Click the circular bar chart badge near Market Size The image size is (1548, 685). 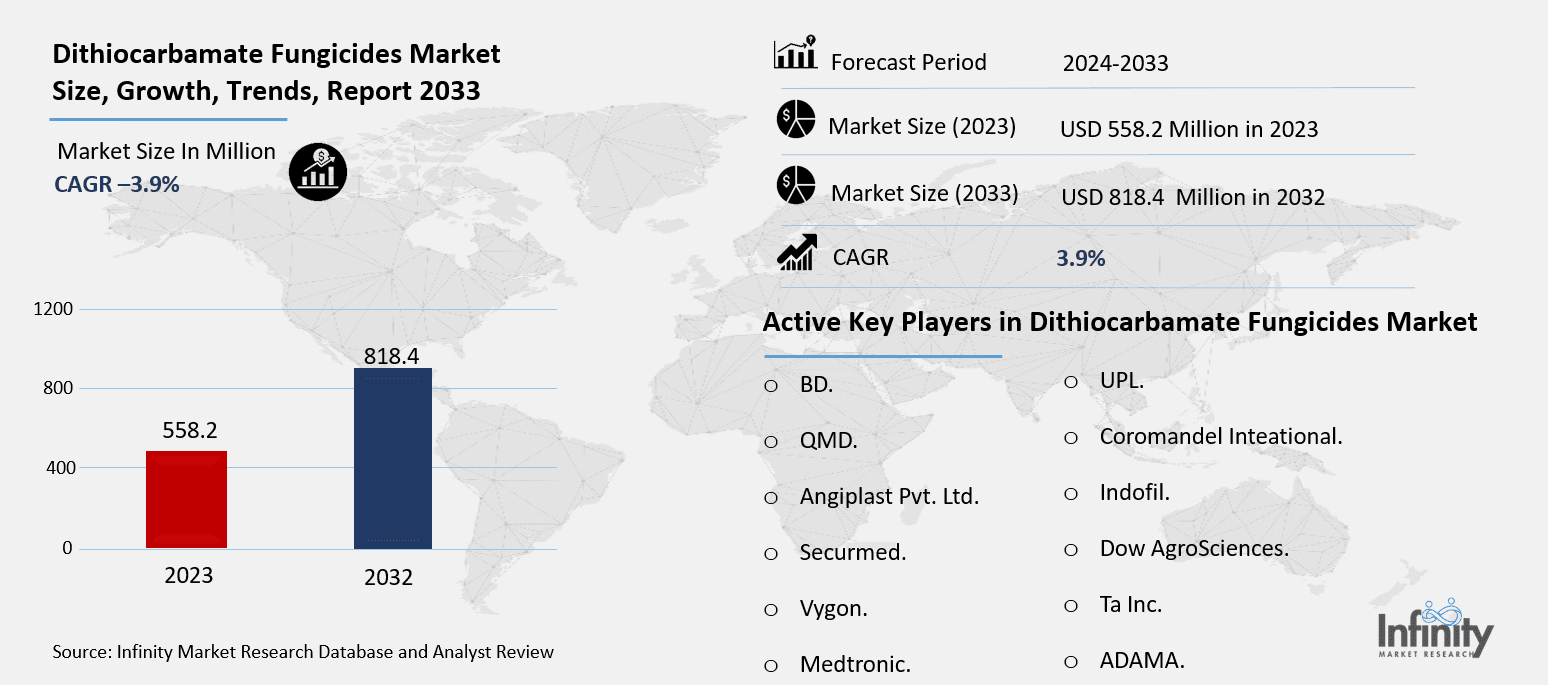click(x=318, y=171)
